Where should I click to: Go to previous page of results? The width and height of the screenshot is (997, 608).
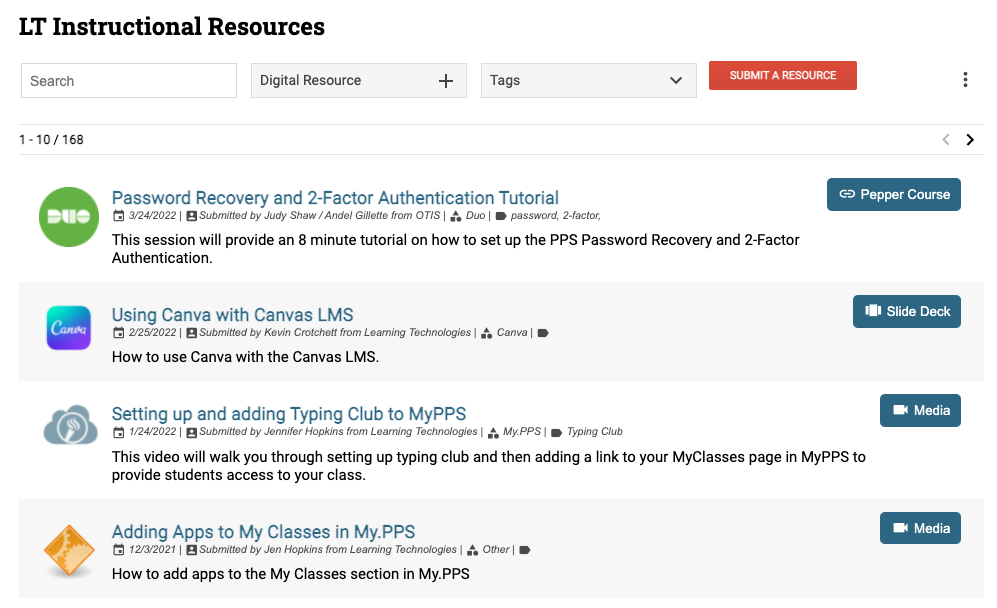click(945, 140)
